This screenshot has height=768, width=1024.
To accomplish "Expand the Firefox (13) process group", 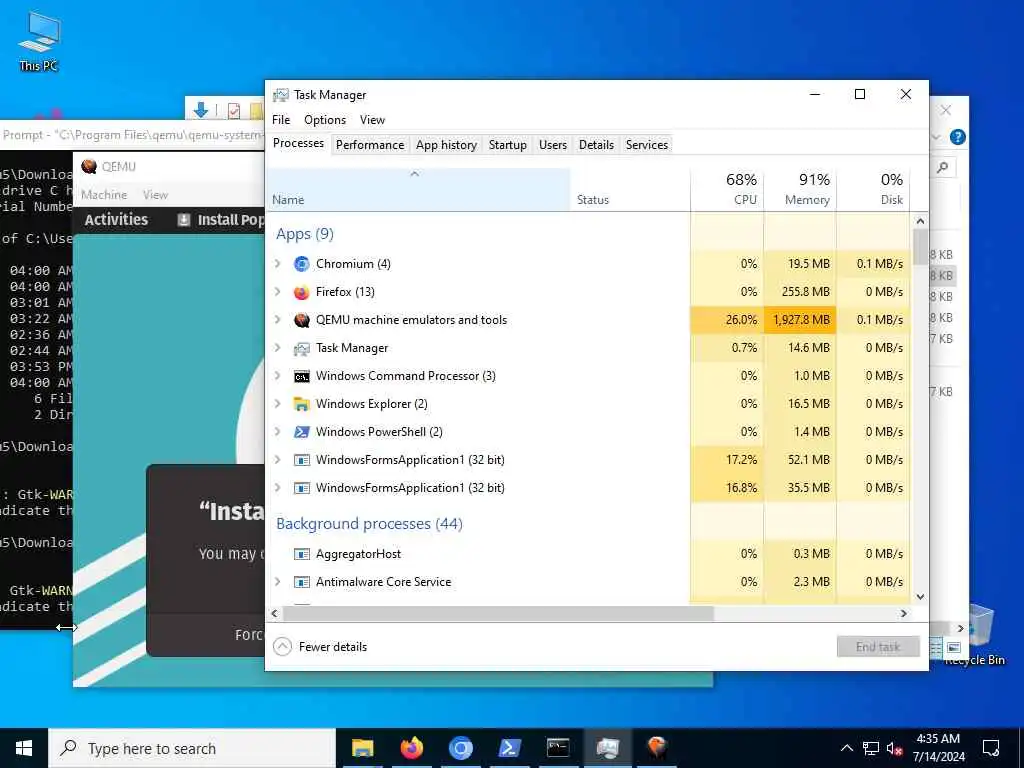I will point(278,292).
